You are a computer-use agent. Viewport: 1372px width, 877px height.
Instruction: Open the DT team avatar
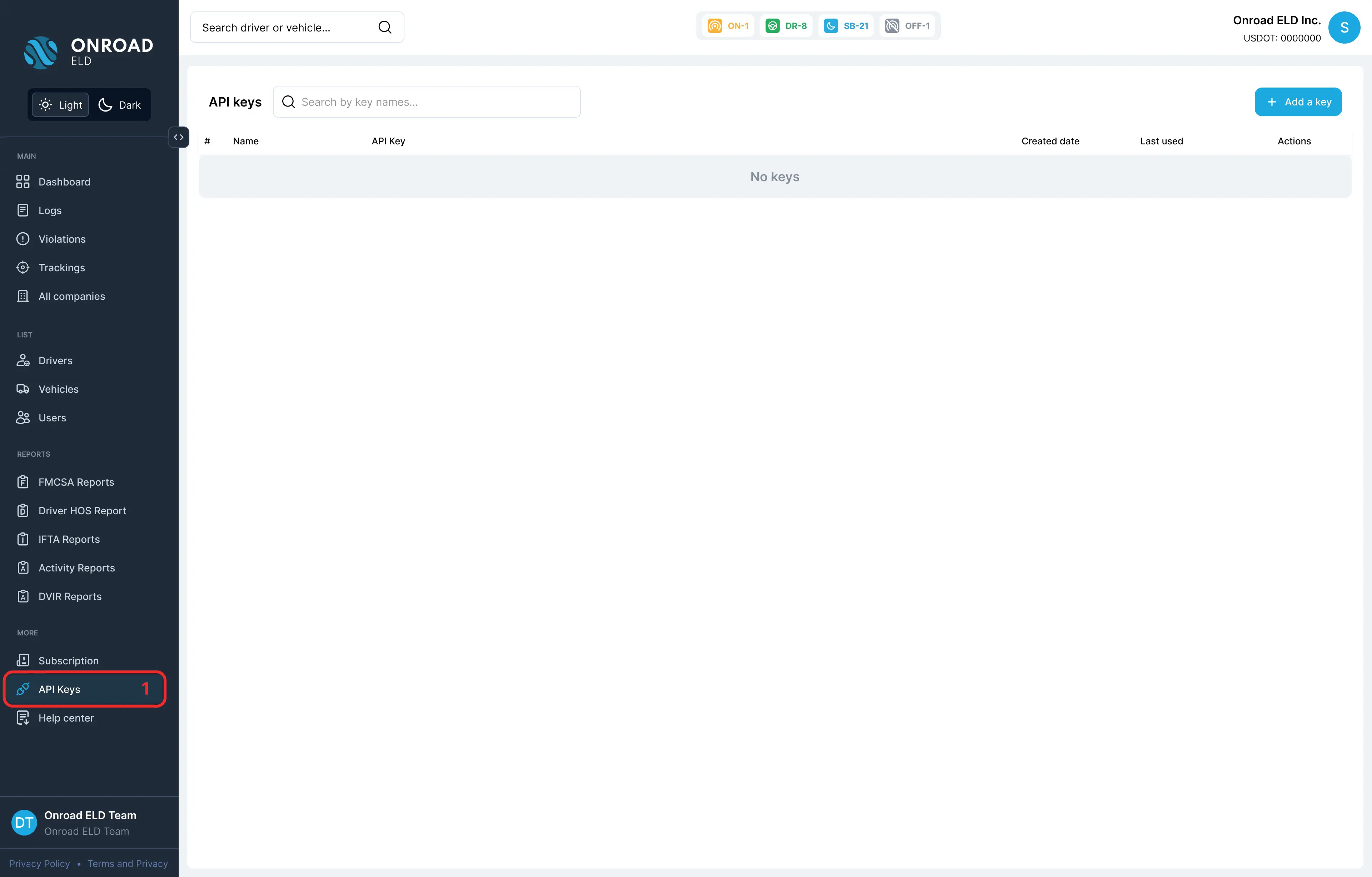coord(24,822)
